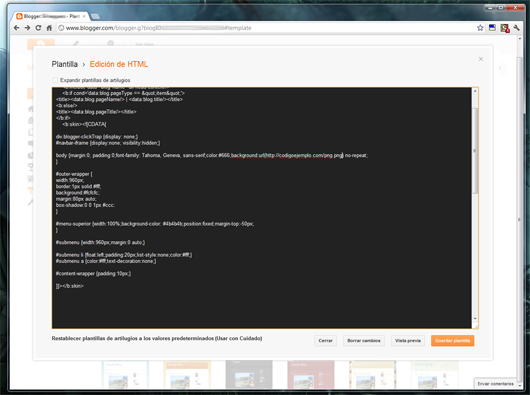Open Vista previa of the template
Viewport: 530px width, 395px height.
click(408, 341)
